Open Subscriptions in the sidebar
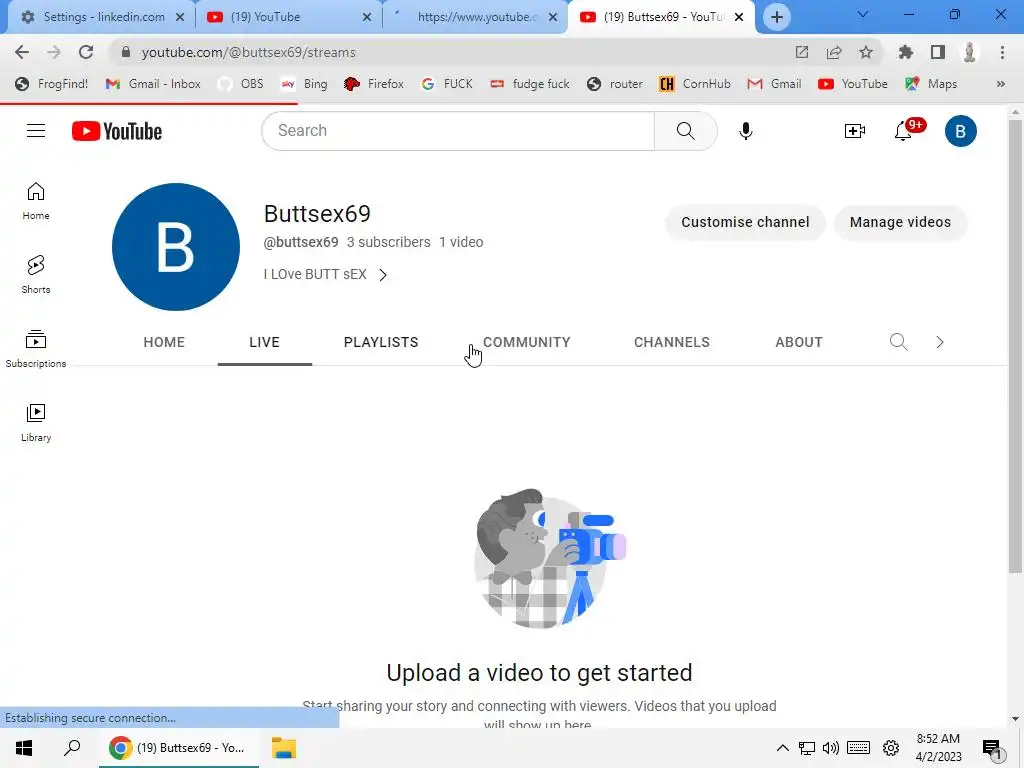The width and height of the screenshot is (1024, 768). [x=36, y=349]
